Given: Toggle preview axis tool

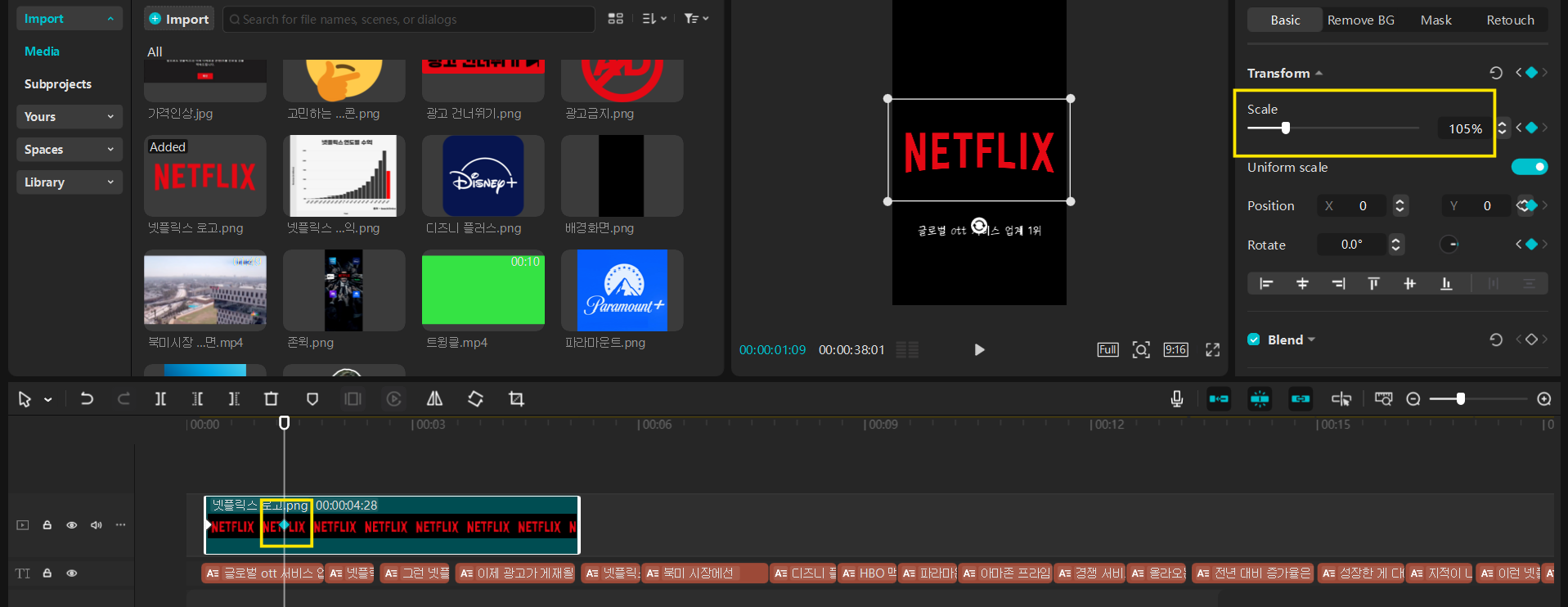Looking at the screenshot, I should (x=1341, y=398).
